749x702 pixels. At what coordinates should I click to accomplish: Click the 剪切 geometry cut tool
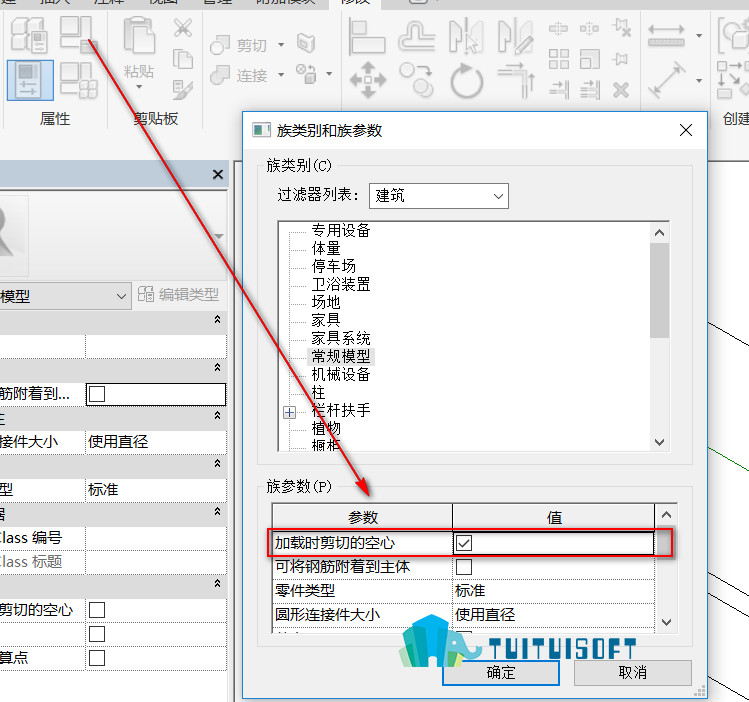tap(239, 45)
